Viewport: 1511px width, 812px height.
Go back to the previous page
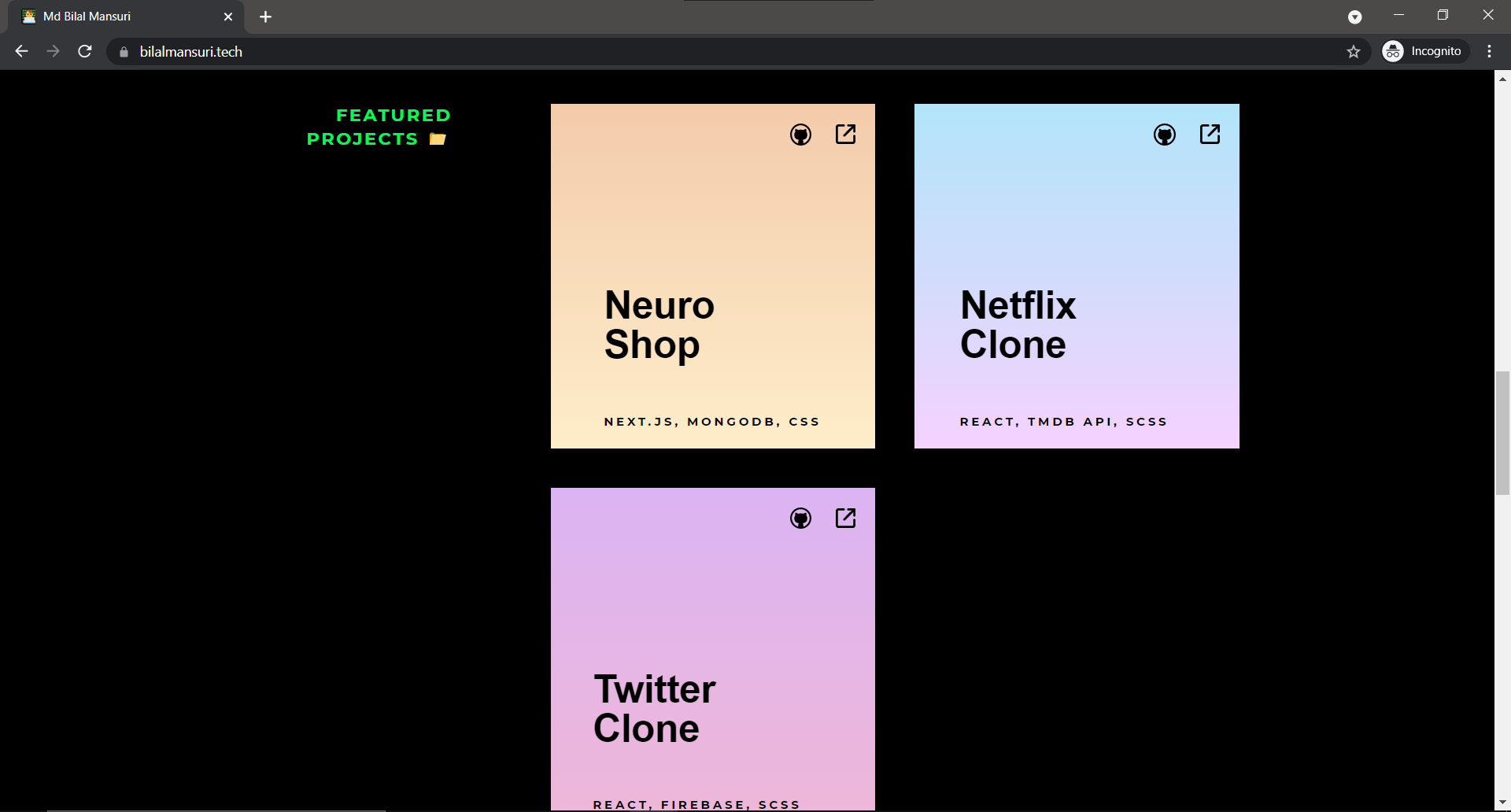point(21,51)
